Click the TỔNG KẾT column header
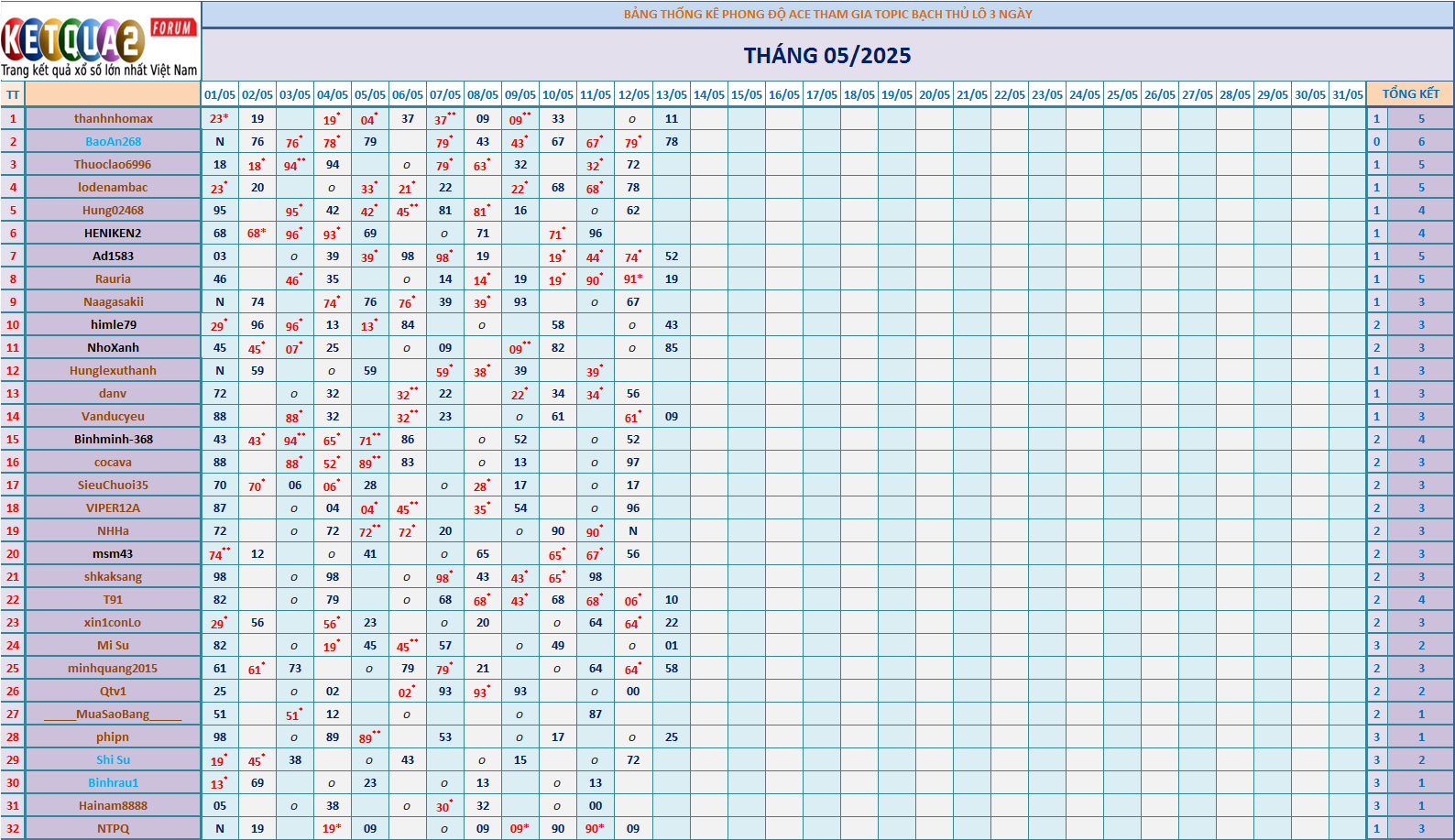 (x=1410, y=94)
